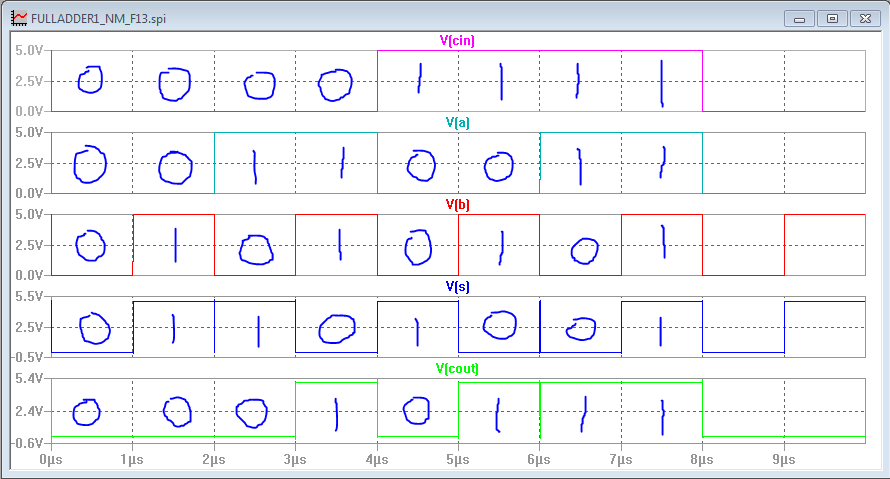
Task: Click the 6µs time axis label
Action: pos(540,459)
